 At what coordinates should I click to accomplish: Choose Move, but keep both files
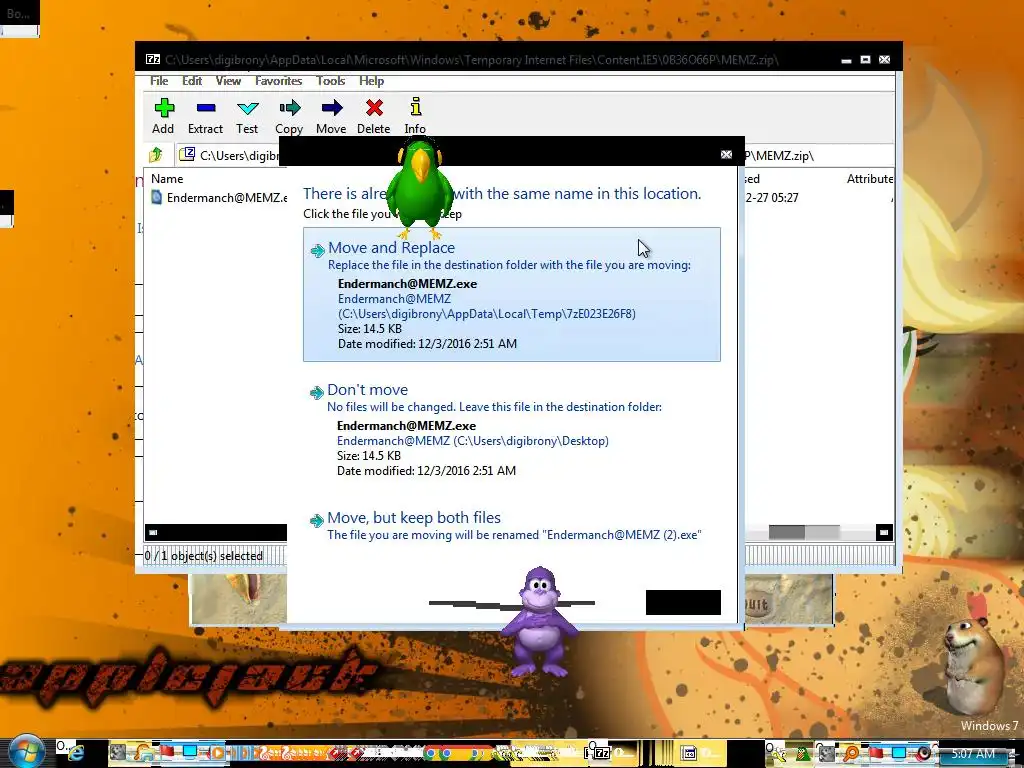coord(512,526)
